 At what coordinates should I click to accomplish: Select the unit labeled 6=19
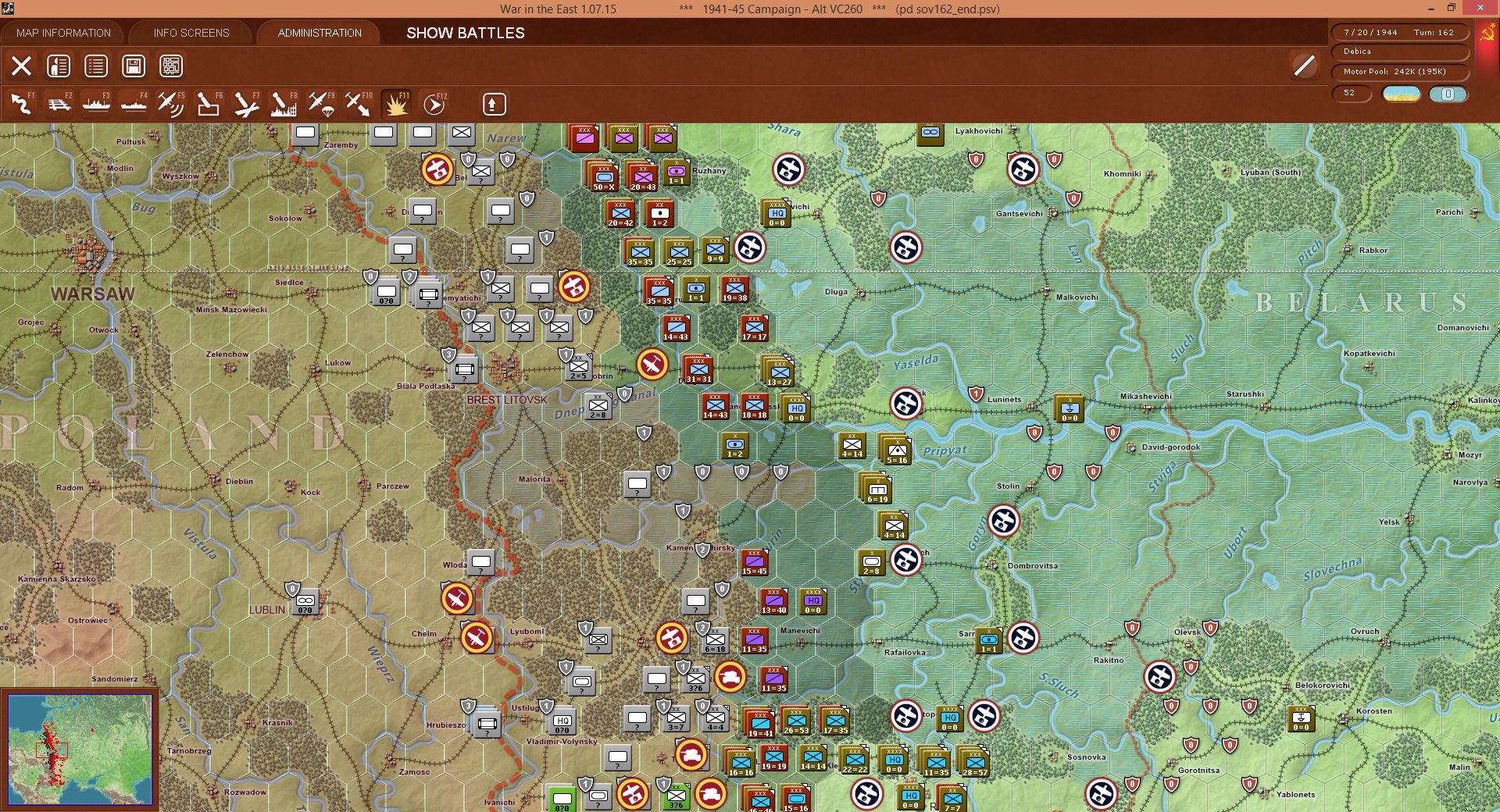877,489
